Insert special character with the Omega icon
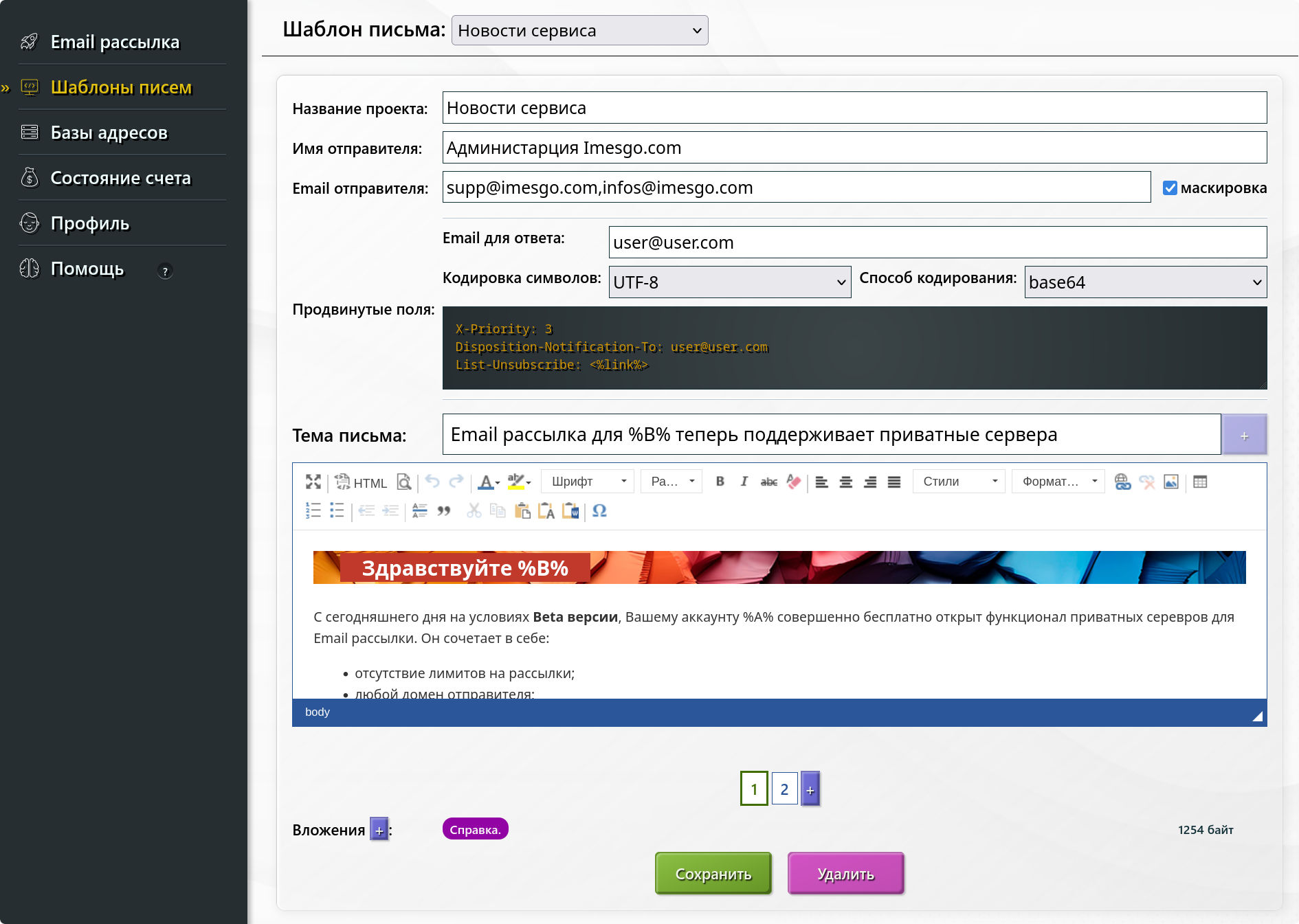 pyautogui.click(x=599, y=511)
